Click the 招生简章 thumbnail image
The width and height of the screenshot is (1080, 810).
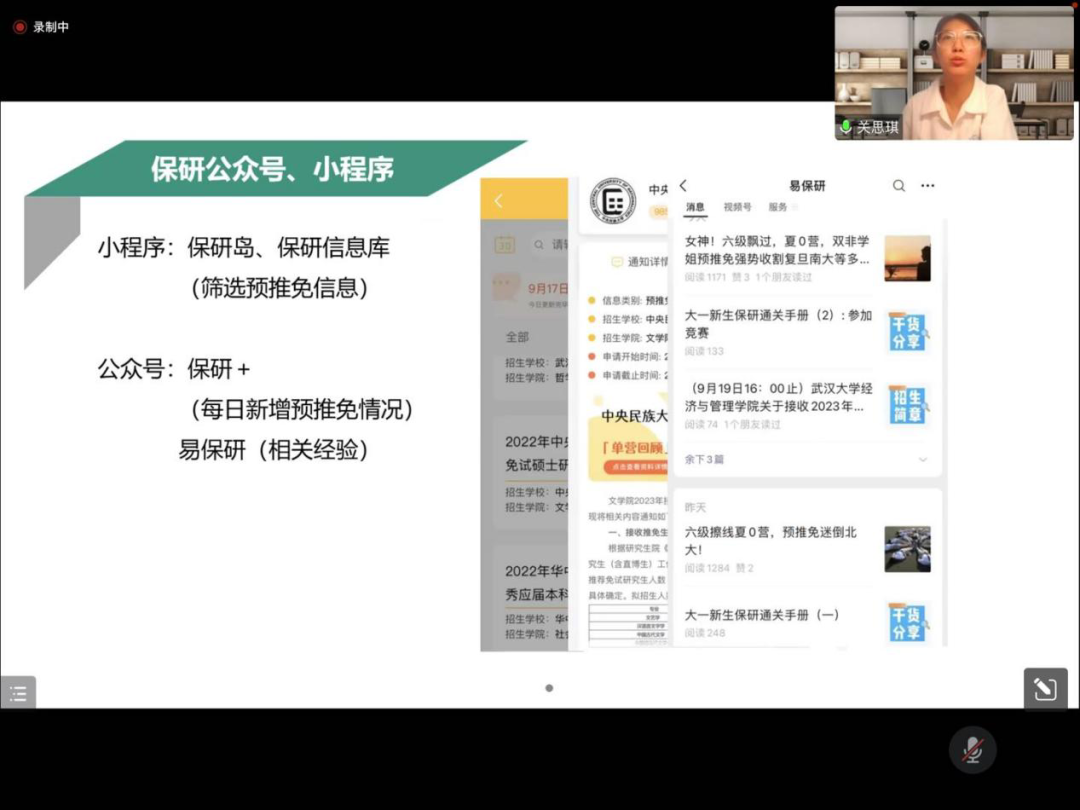click(907, 405)
